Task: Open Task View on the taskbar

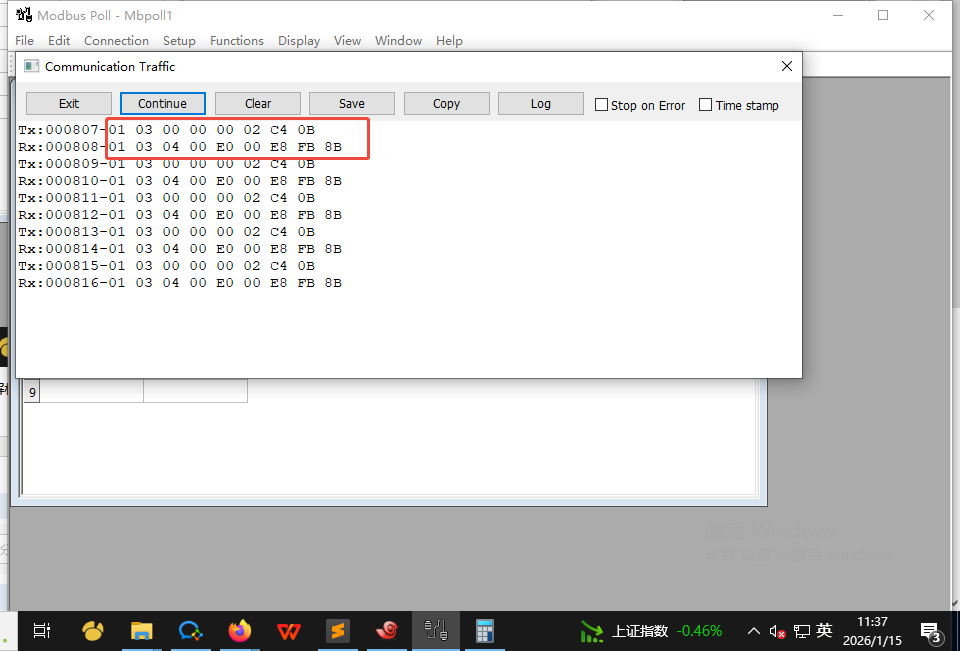Action: pos(42,631)
